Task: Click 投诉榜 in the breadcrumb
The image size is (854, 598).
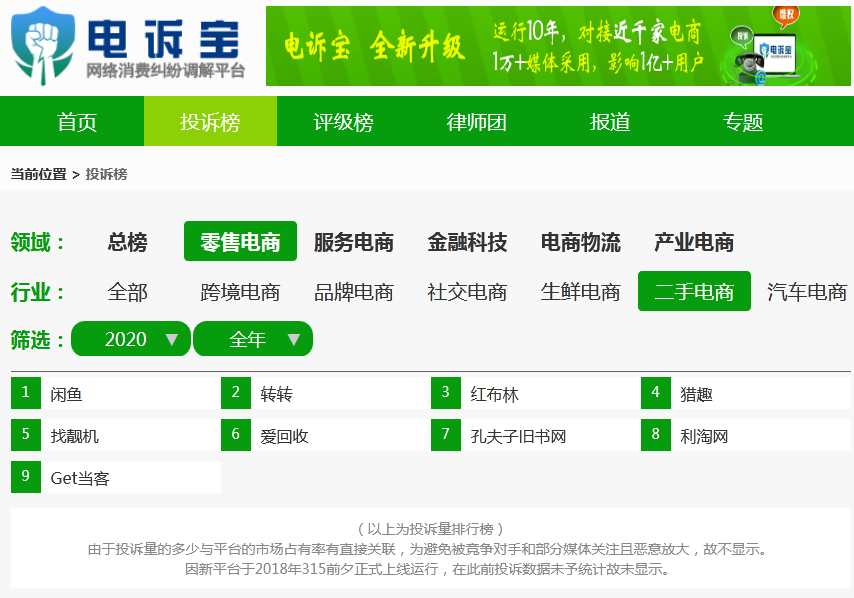Action: (x=106, y=174)
